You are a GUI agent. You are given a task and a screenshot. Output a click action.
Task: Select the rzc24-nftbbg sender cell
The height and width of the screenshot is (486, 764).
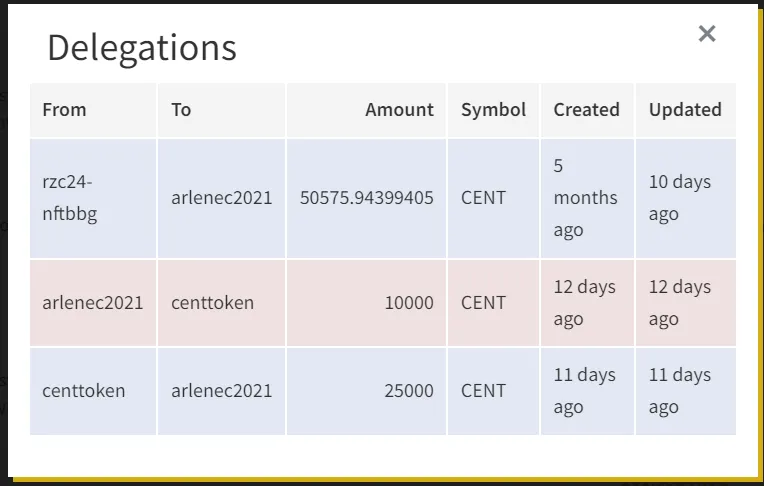tap(93, 198)
